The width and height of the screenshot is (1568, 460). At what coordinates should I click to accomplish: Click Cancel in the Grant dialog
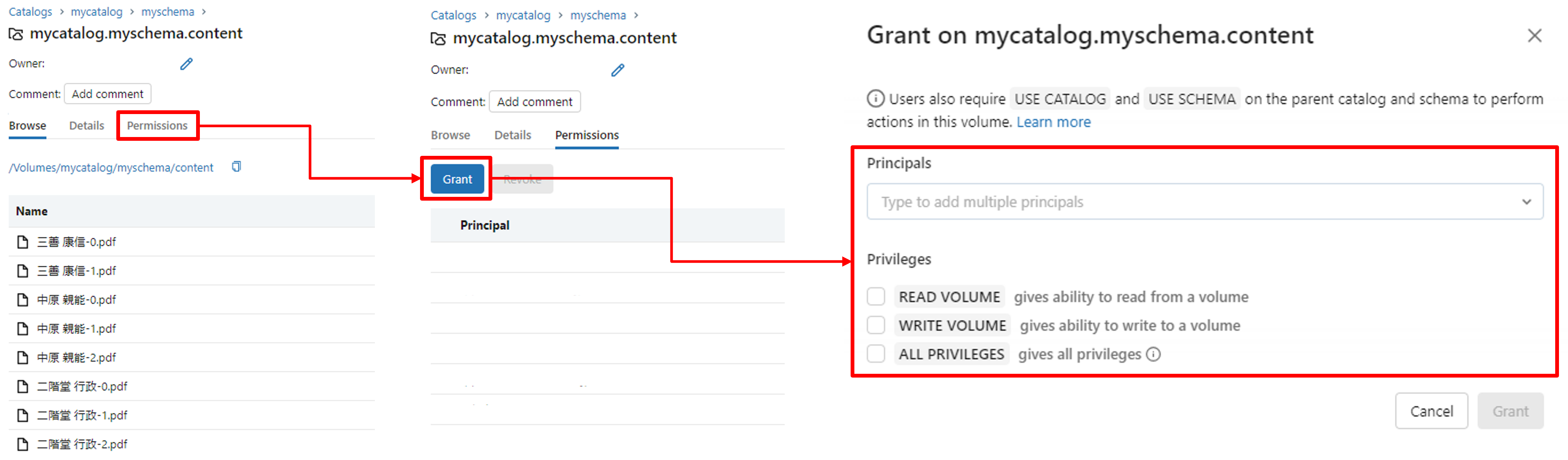click(x=1431, y=411)
